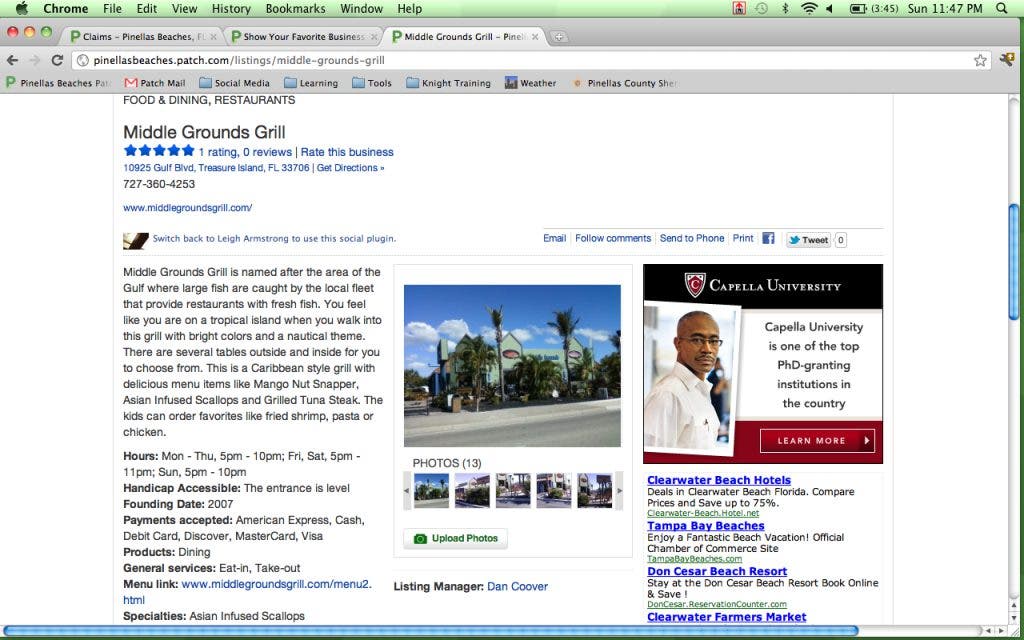Click the Facebook share icon
The width and height of the screenshot is (1024, 640).
pos(768,239)
